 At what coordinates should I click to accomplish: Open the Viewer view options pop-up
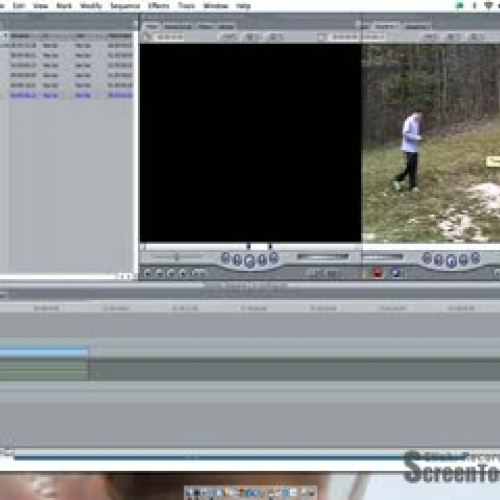[x=276, y=37]
